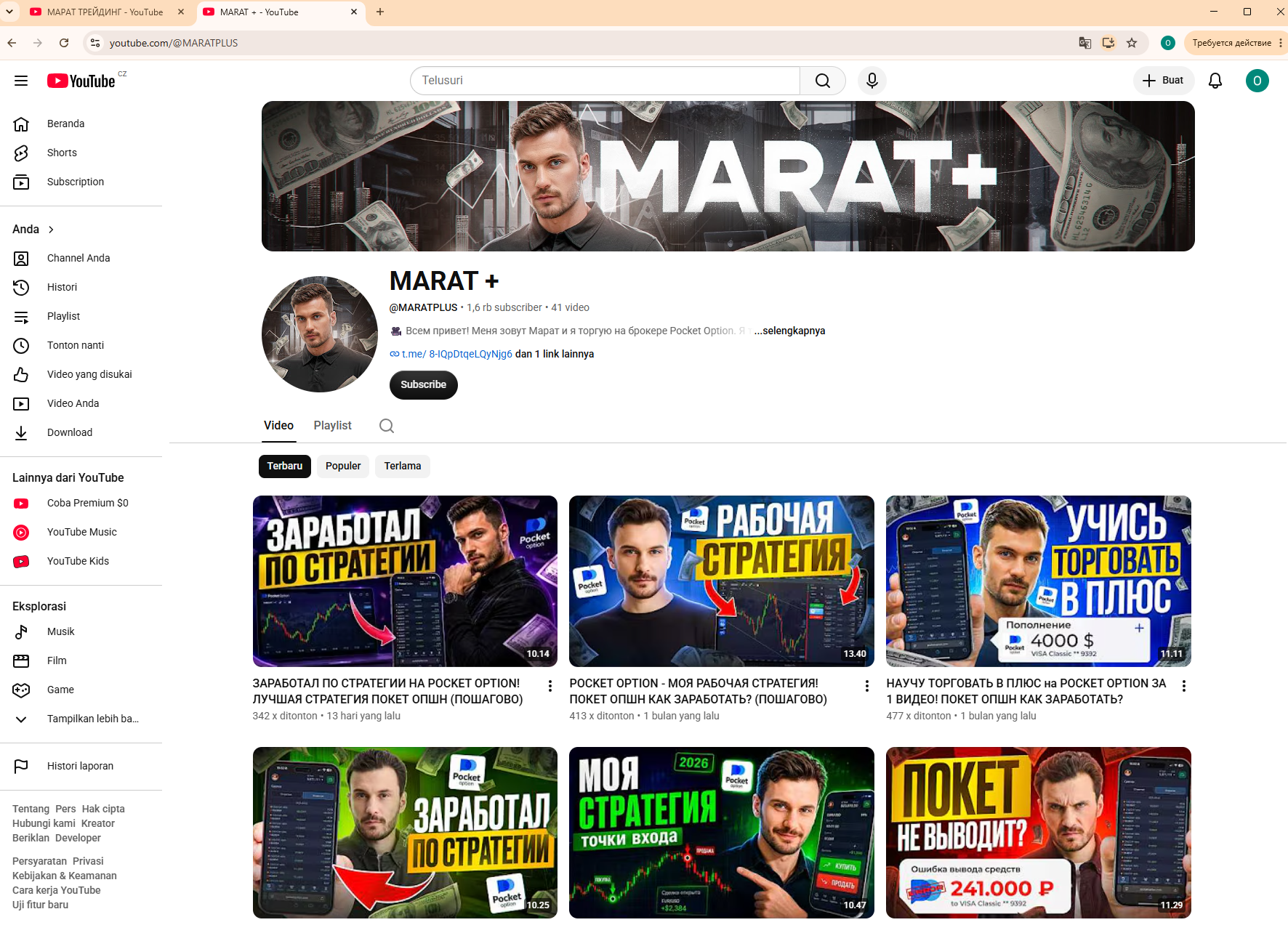Click the Buat create button
Screen dimensions: 1288x925
coord(1164,81)
